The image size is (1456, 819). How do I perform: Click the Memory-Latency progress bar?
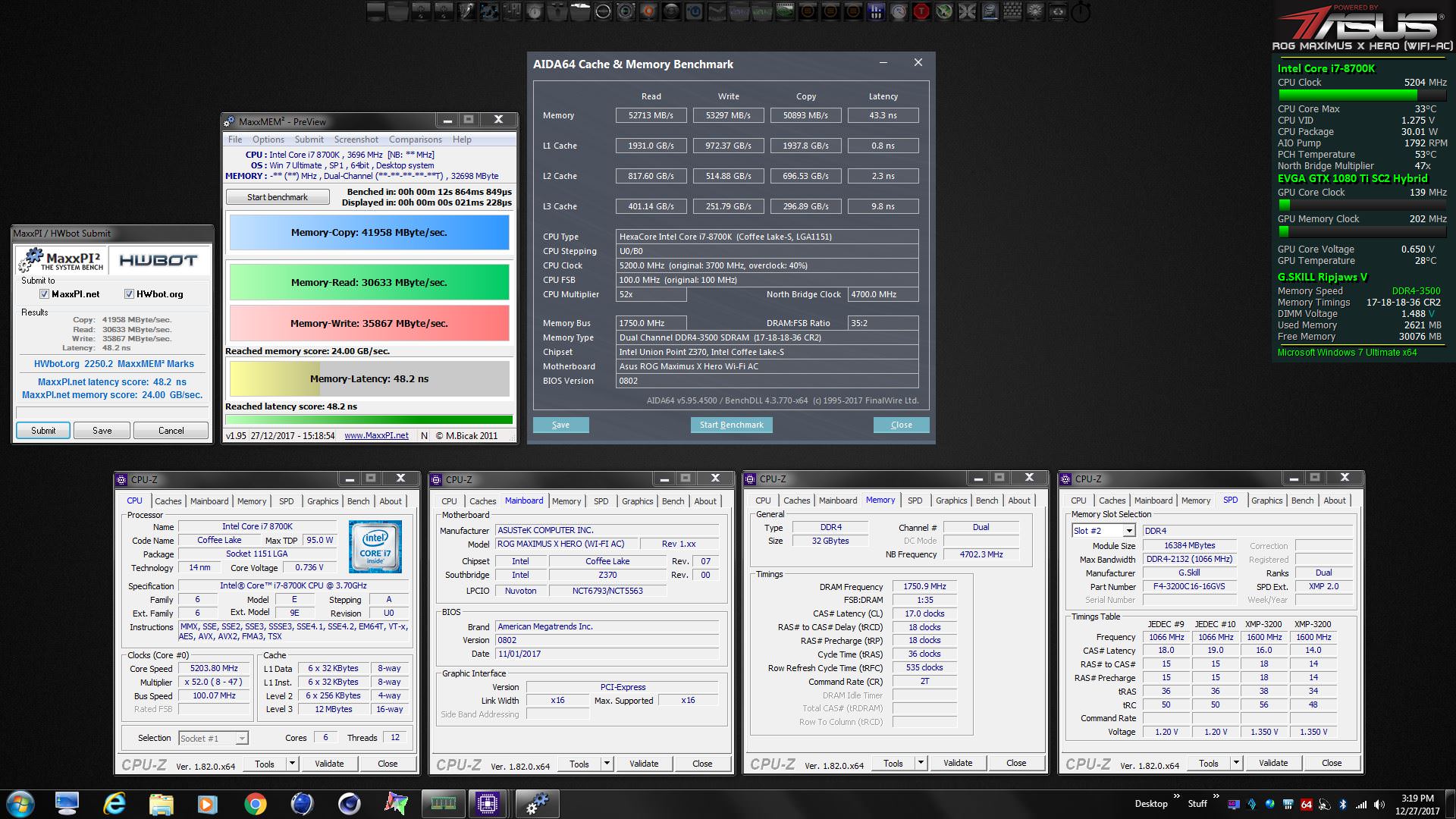pyautogui.click(x=369, y=378)
